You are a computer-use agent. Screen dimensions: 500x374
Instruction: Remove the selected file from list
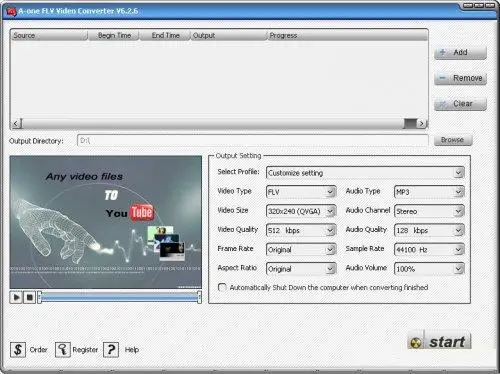tap(460, 78)
